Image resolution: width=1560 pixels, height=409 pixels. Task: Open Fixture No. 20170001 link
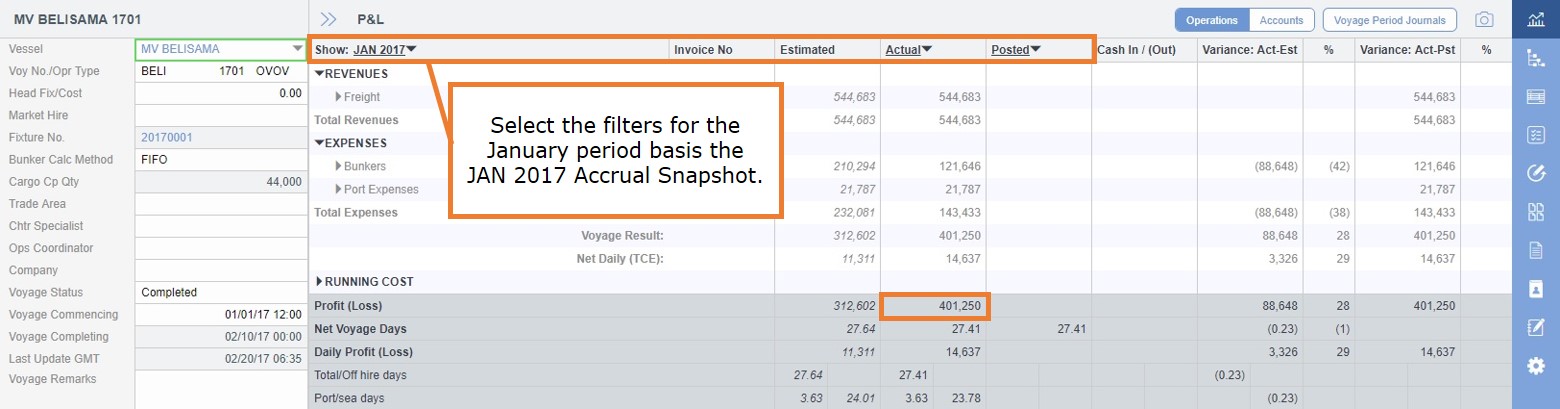167,137
